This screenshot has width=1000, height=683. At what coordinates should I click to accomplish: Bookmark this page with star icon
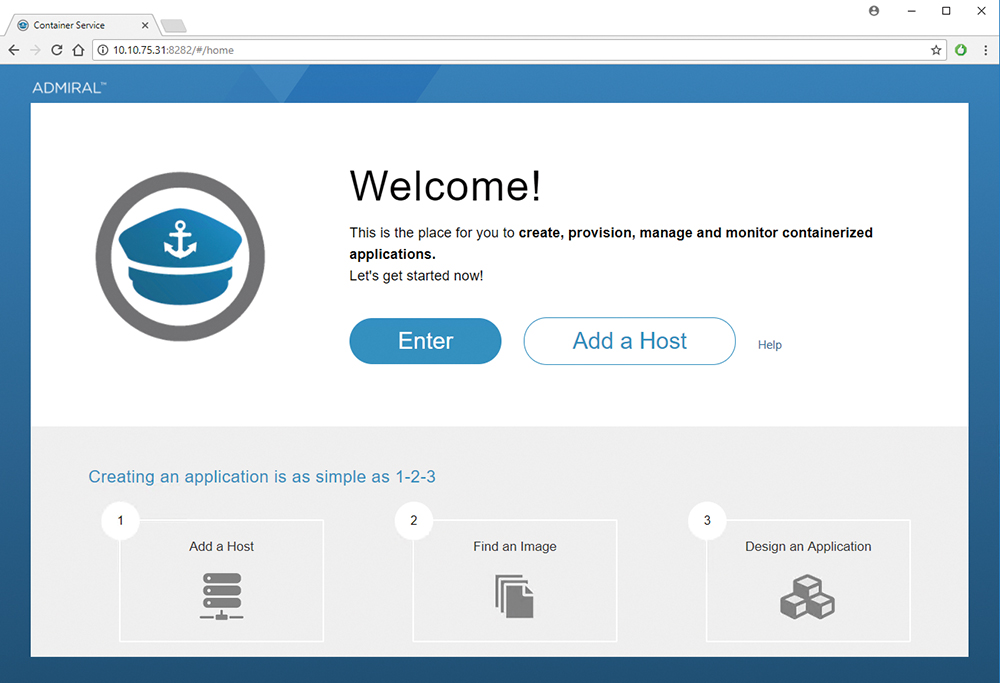[936, 50]
